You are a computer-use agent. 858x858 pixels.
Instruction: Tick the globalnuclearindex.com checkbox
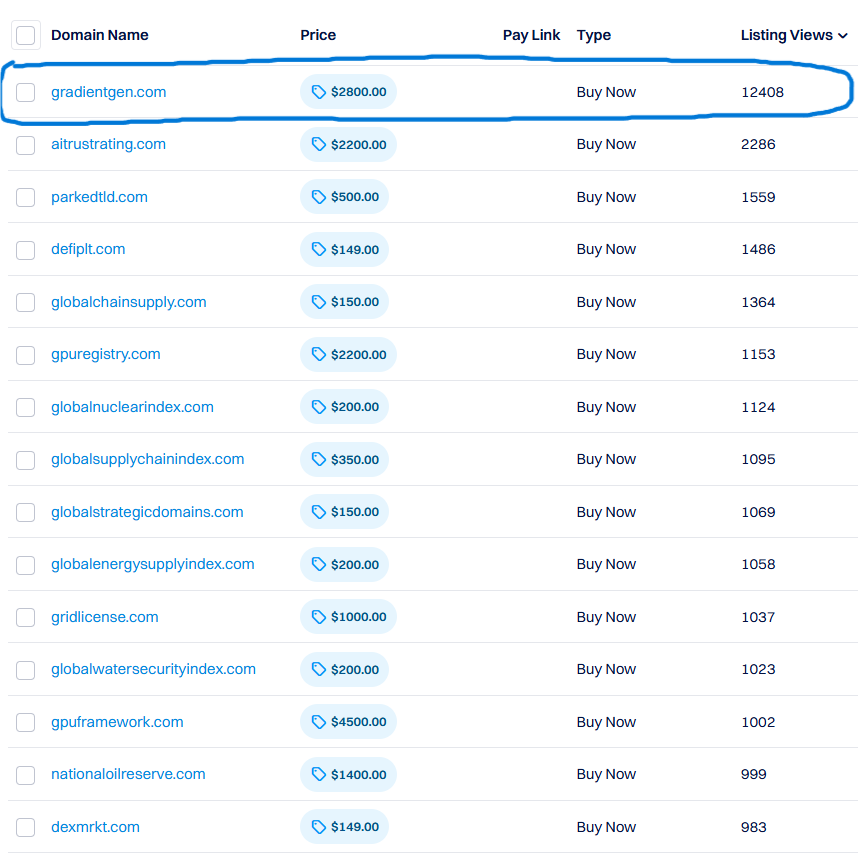pos(26,407)
